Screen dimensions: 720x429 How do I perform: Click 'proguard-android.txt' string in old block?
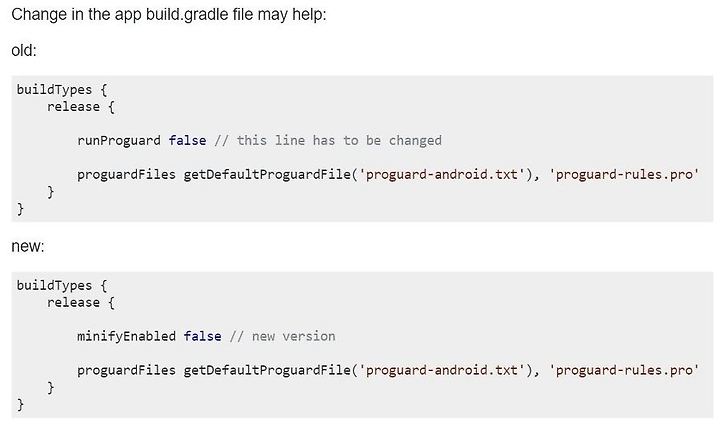click(442, 175)
